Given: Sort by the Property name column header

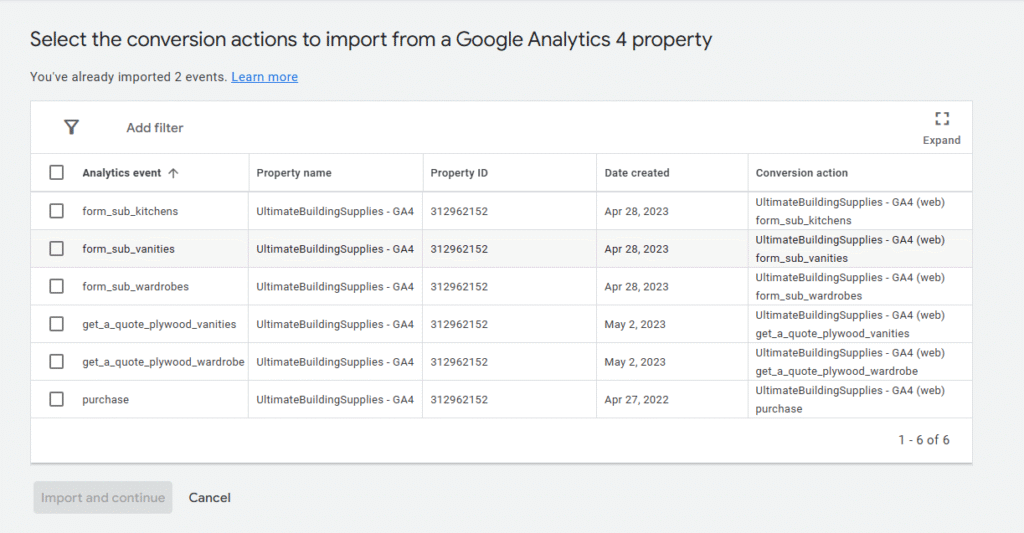Looking at the screenshot, I should pos(294,173).
